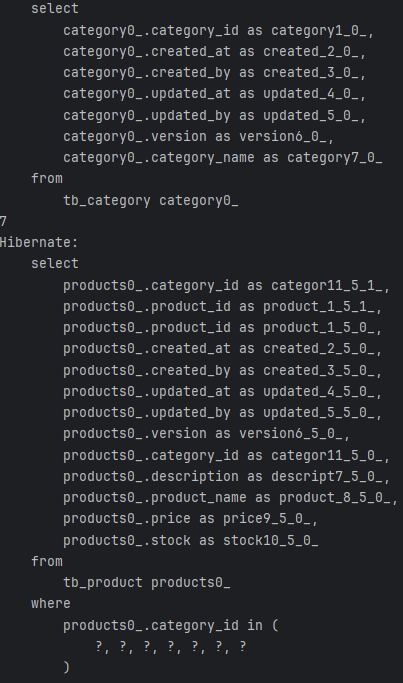Click the products0_.description line
The width and height of the screenshot is (403, 683).
(227, 477)
